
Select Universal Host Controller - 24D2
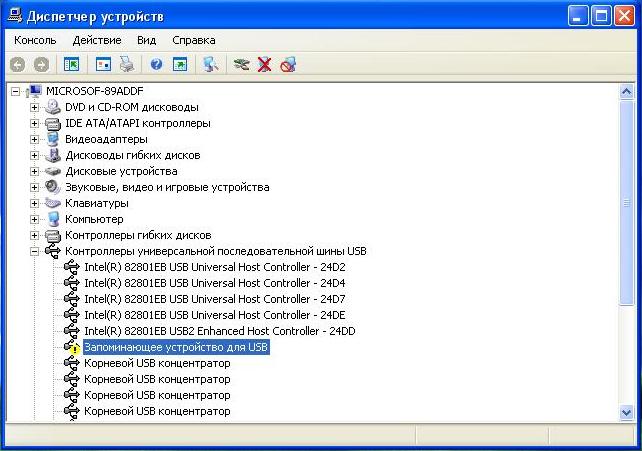tap(215, 267)
